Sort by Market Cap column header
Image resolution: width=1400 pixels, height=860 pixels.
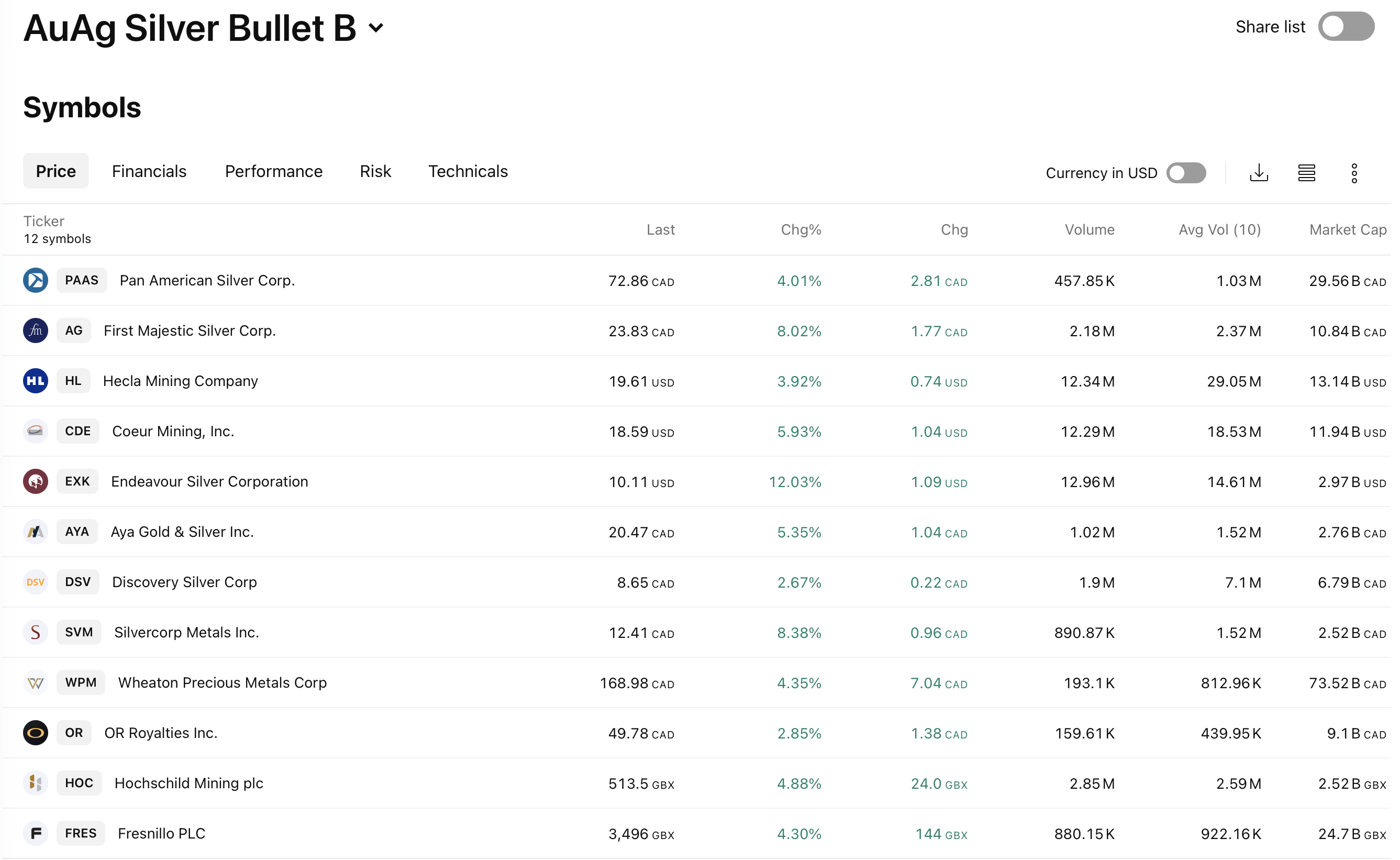click(x=1347, y=230)
